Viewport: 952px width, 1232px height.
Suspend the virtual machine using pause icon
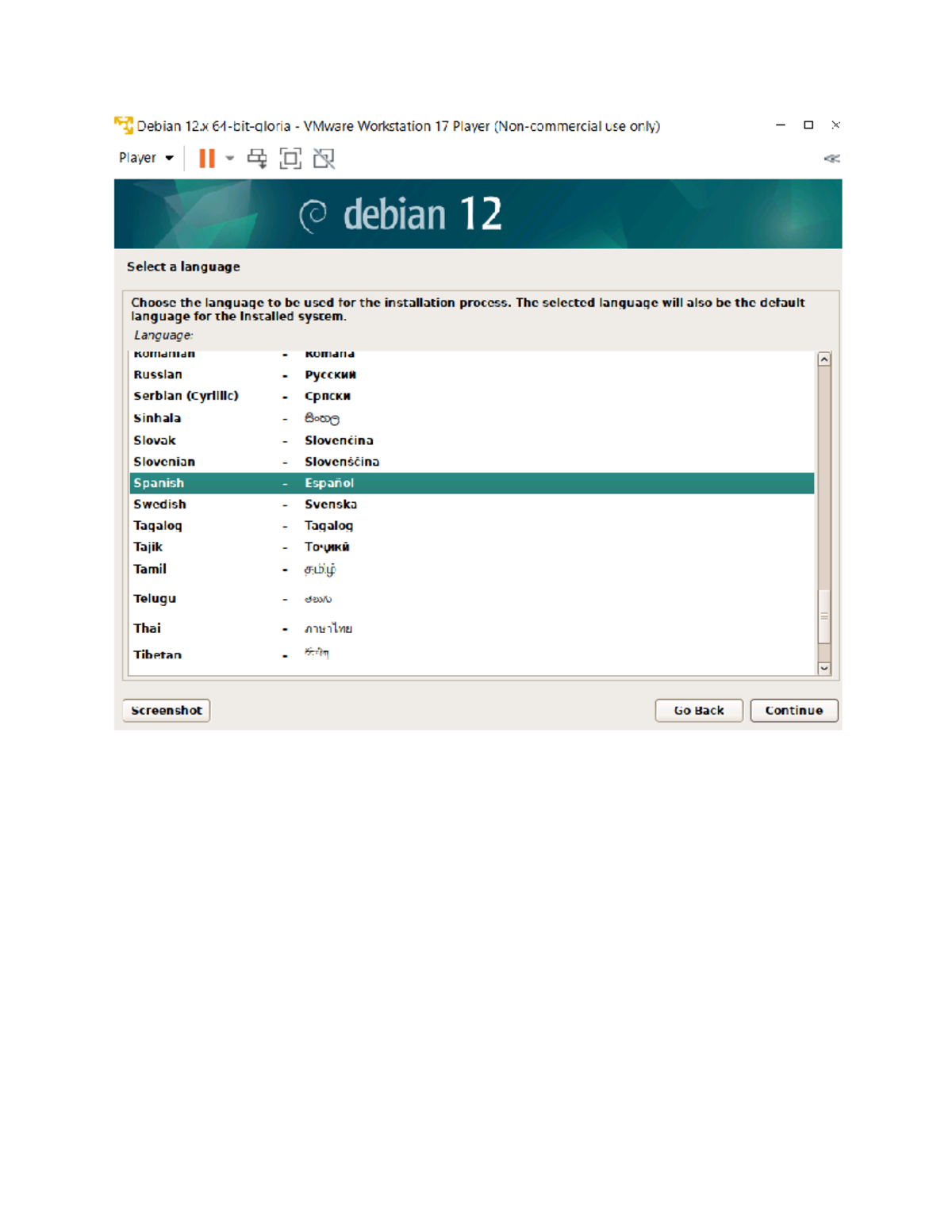point(206,158)
